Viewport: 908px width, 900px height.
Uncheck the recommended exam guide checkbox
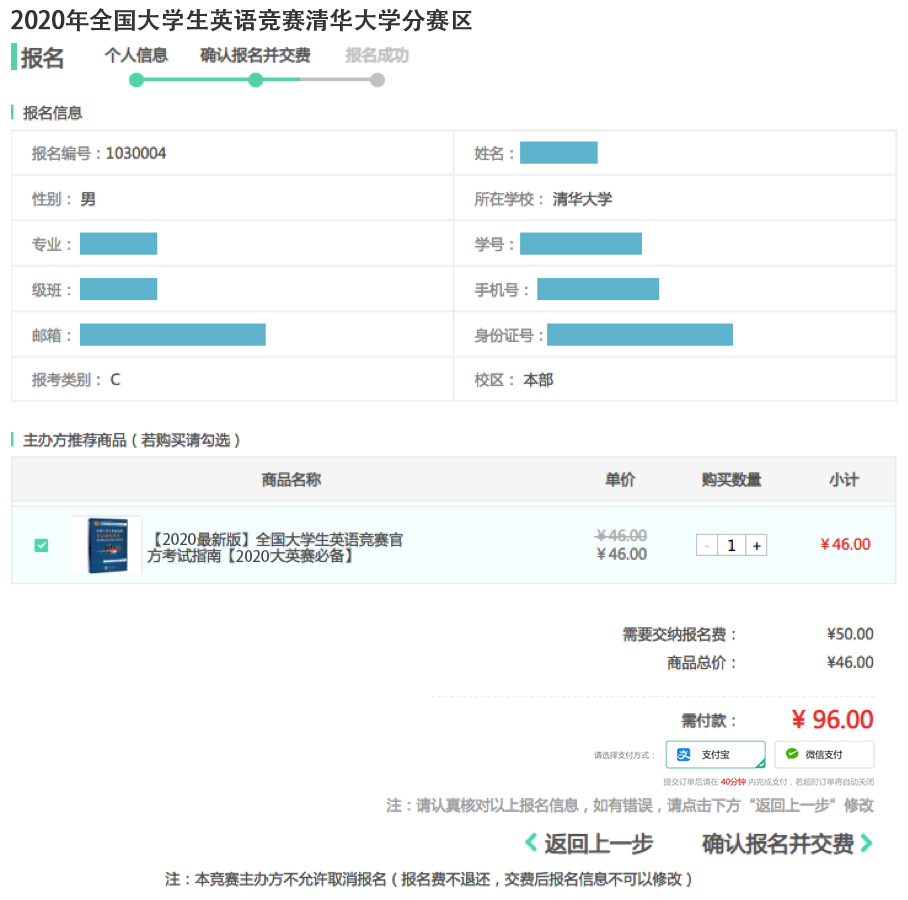click(41, 545)
